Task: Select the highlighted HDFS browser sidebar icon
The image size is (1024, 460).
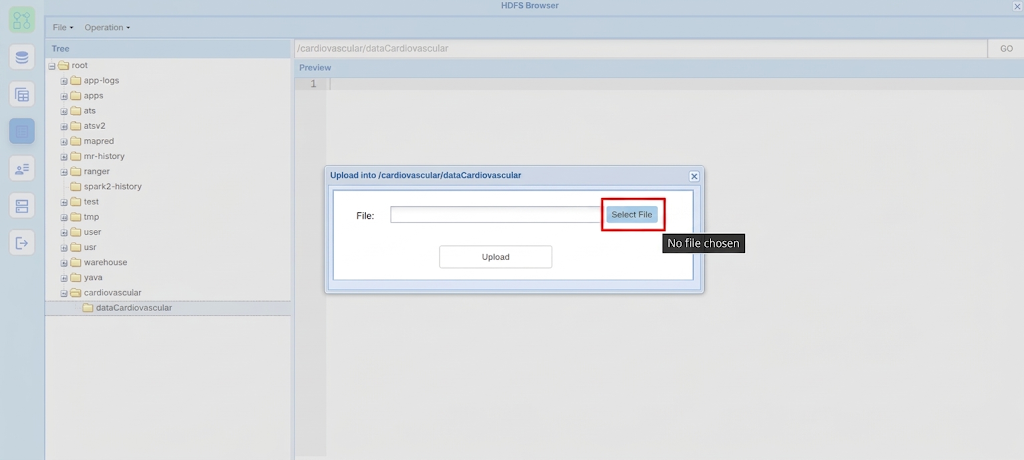Action: (22, 131)
